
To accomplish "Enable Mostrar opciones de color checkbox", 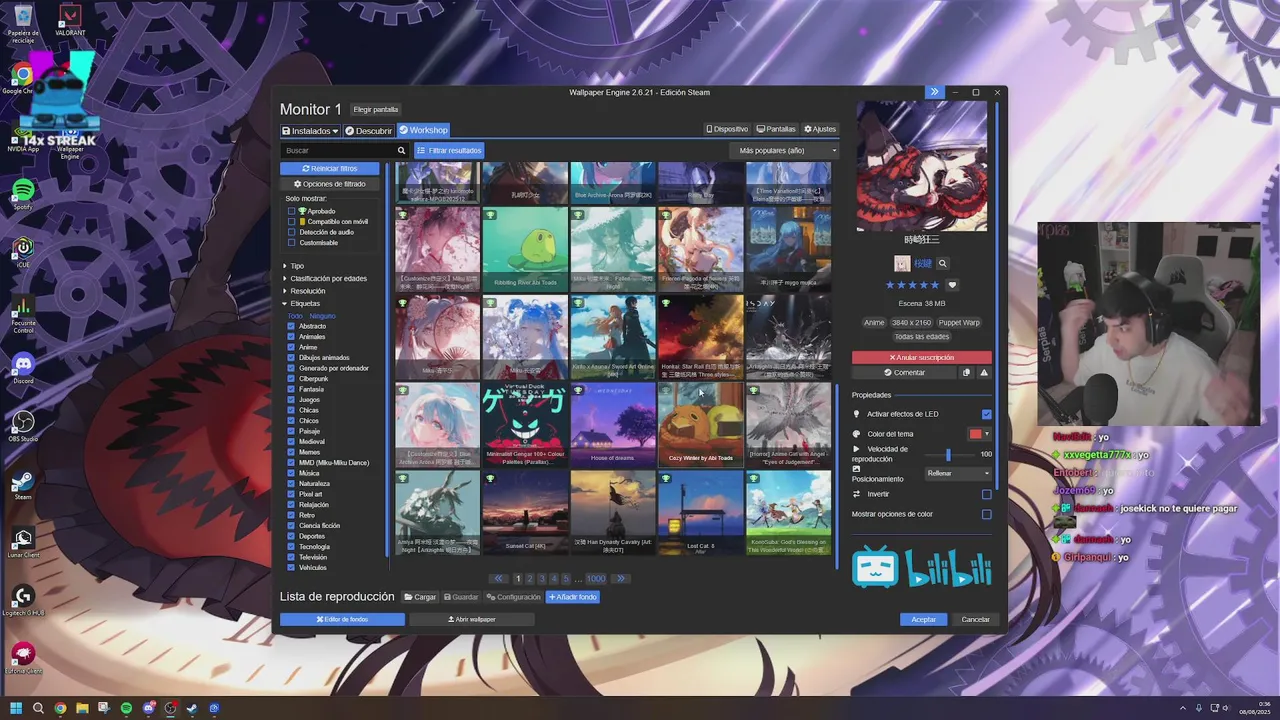I will (x=987, y=514).
